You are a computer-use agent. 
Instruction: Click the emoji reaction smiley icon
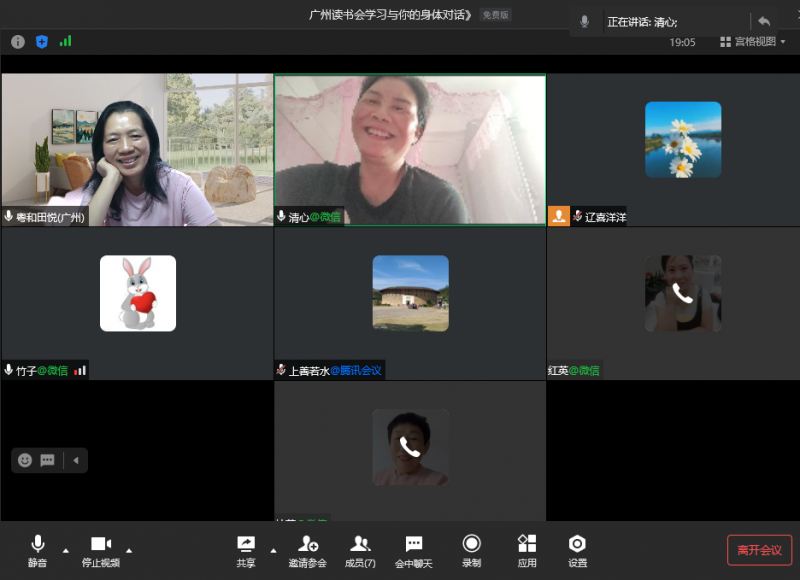pos(25,460)
